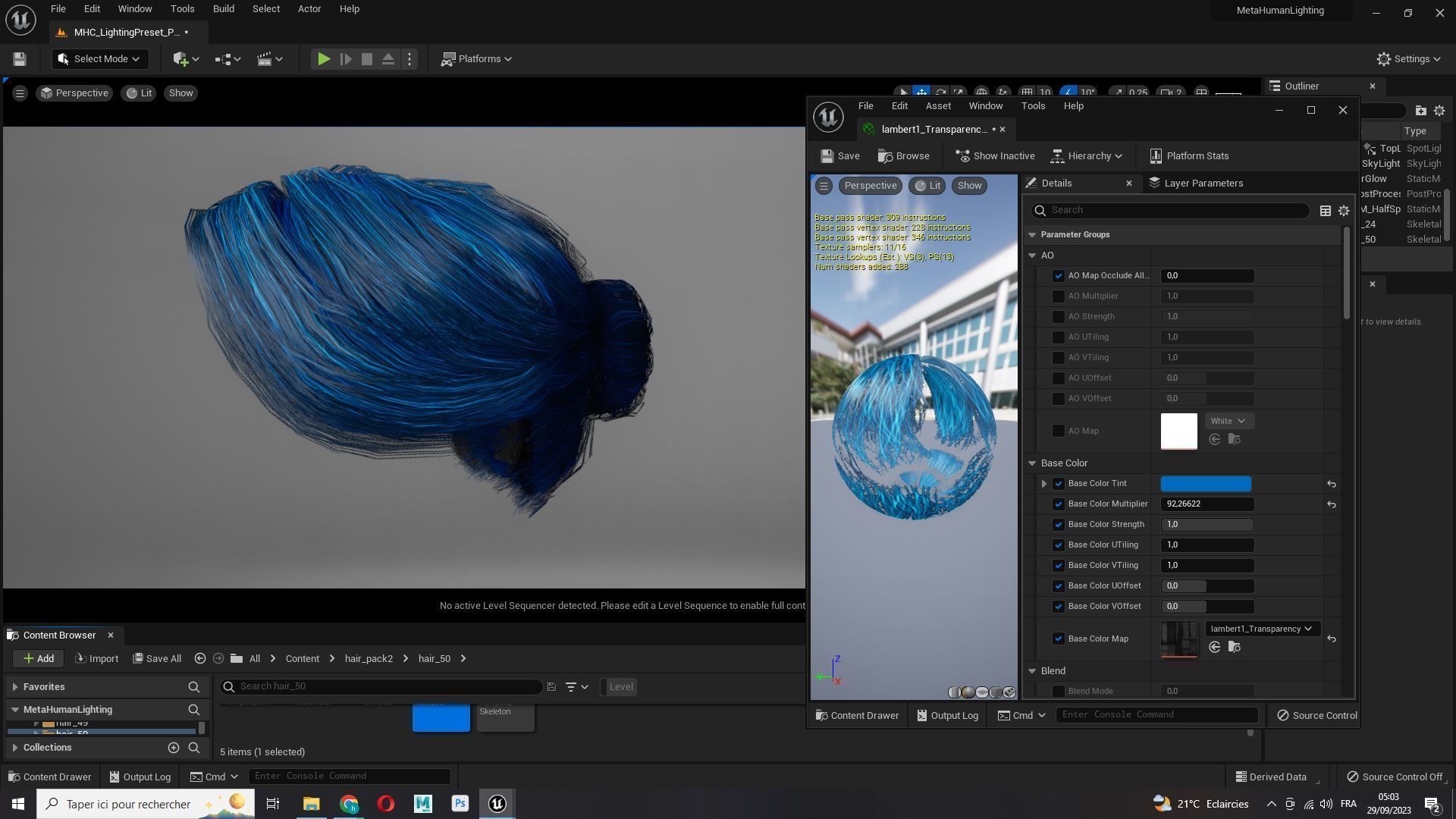Open Window menu in material window
Viewport: 1456px width, 819px height.
coord(986,106)
